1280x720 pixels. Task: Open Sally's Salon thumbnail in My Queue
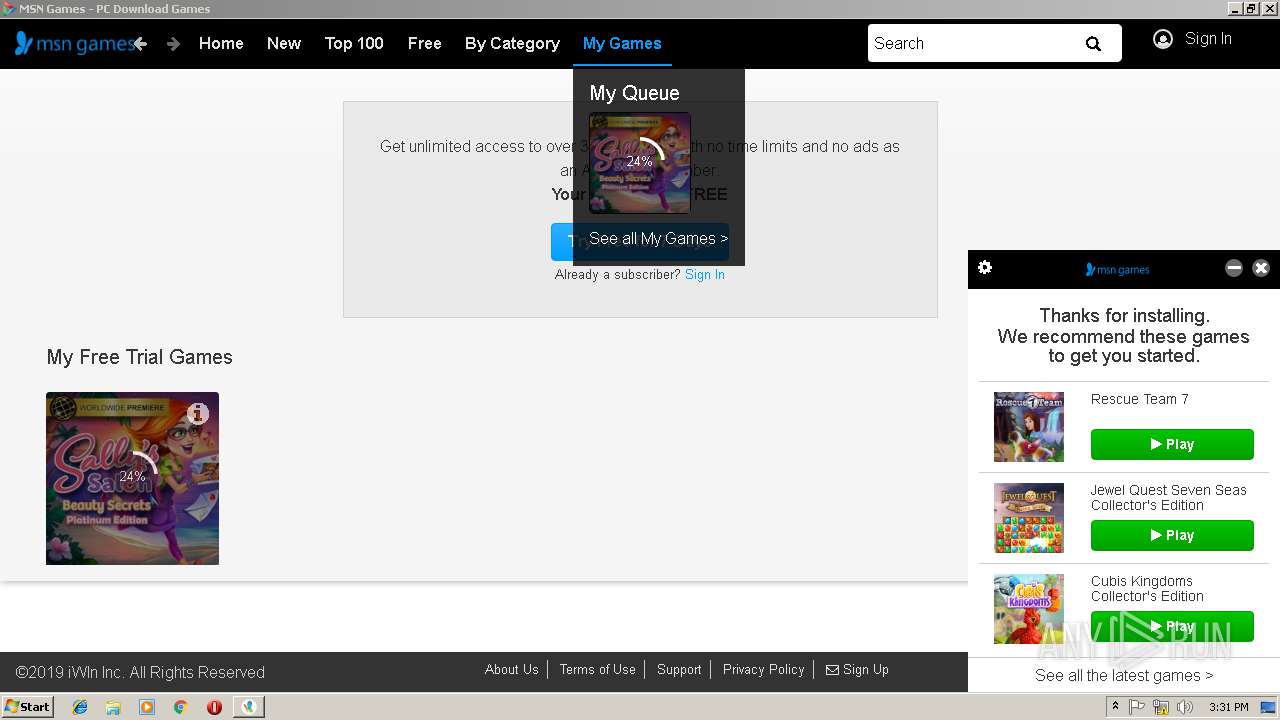640,163
